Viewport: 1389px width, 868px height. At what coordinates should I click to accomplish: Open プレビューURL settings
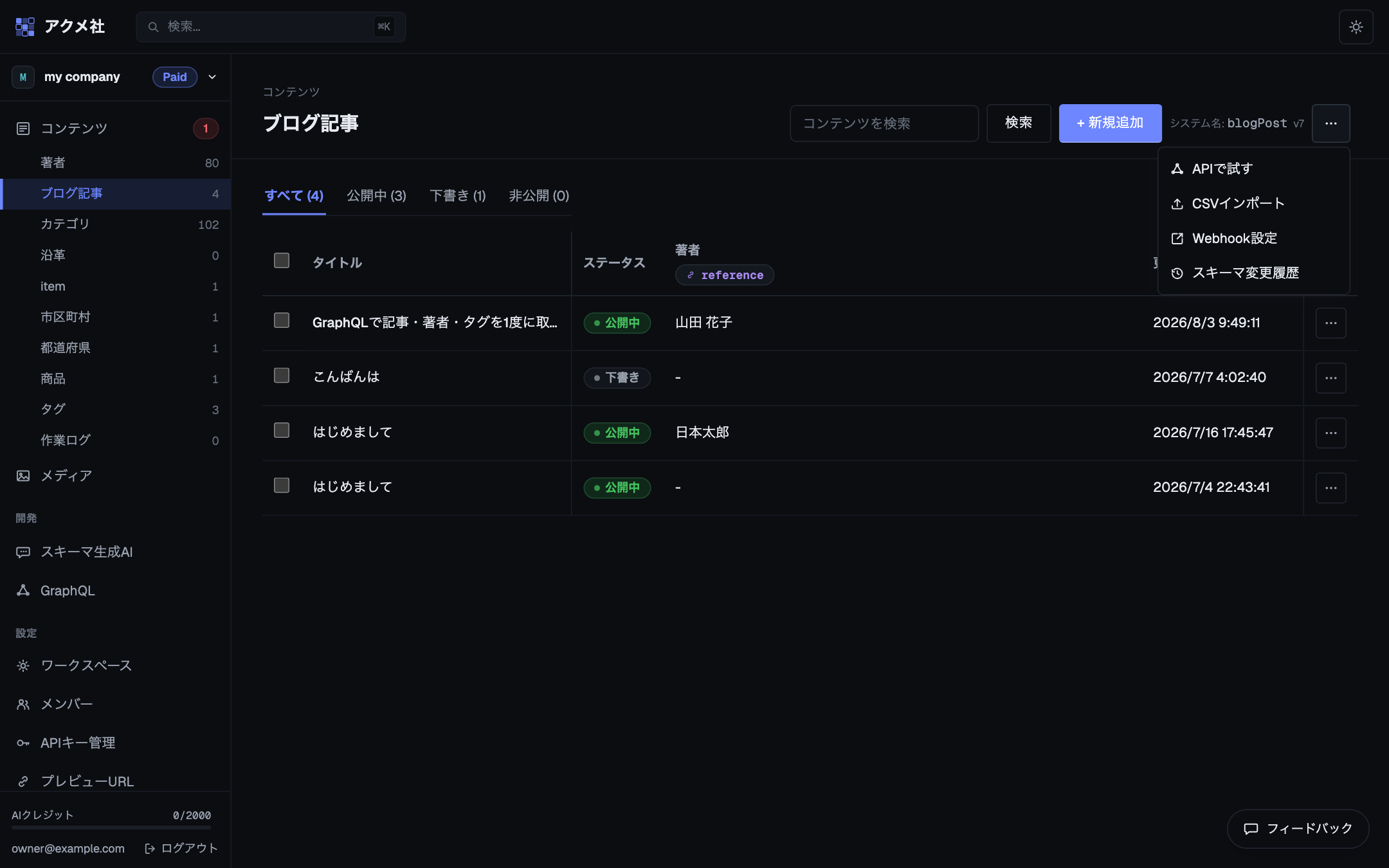click(x=115, y=781)
